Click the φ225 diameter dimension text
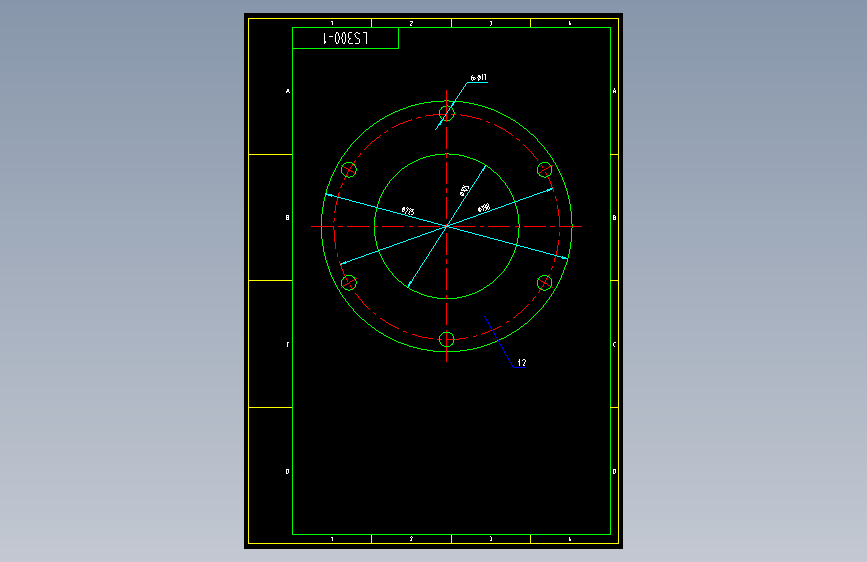 408,211
